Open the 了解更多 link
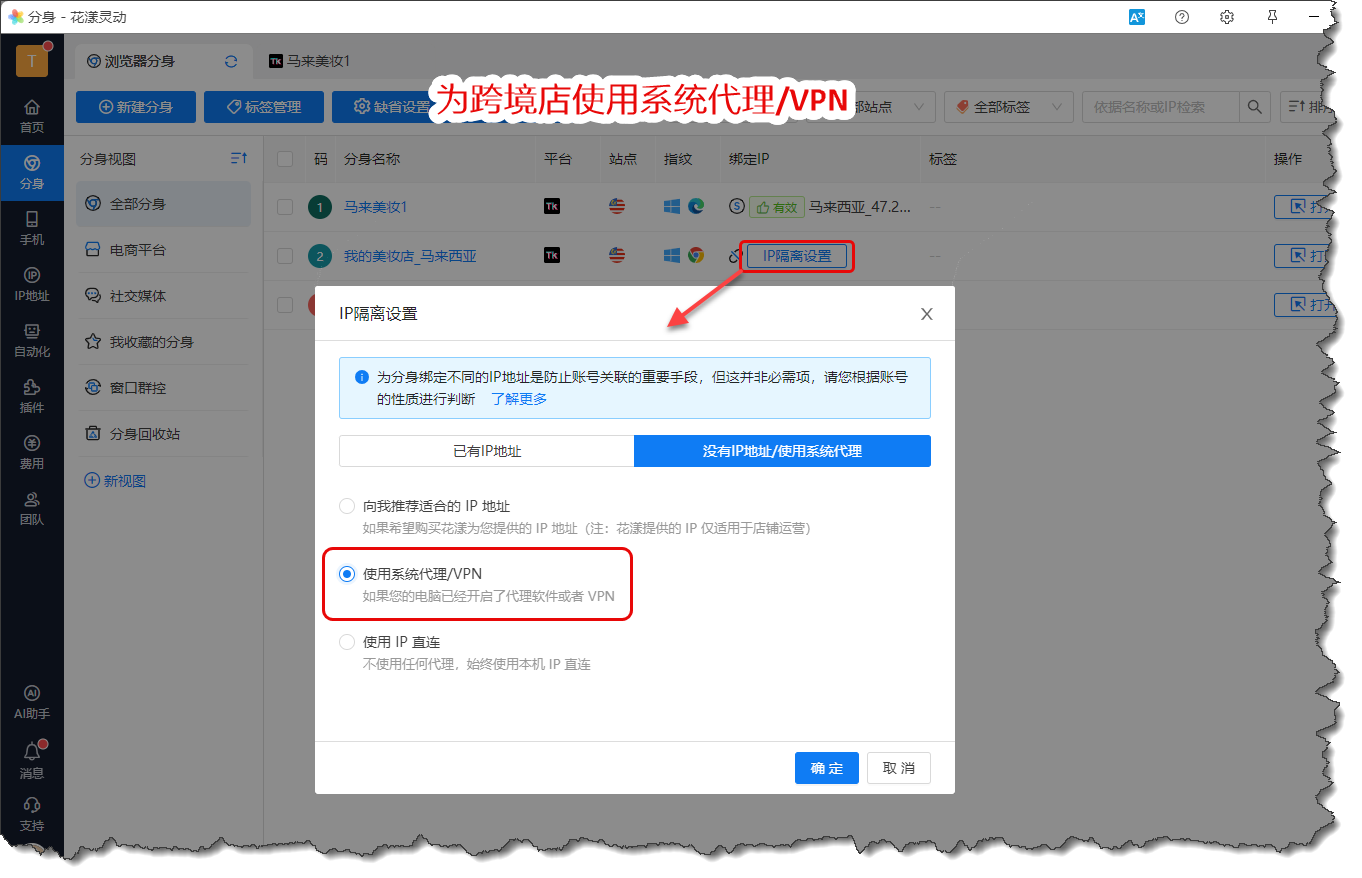 519,398
